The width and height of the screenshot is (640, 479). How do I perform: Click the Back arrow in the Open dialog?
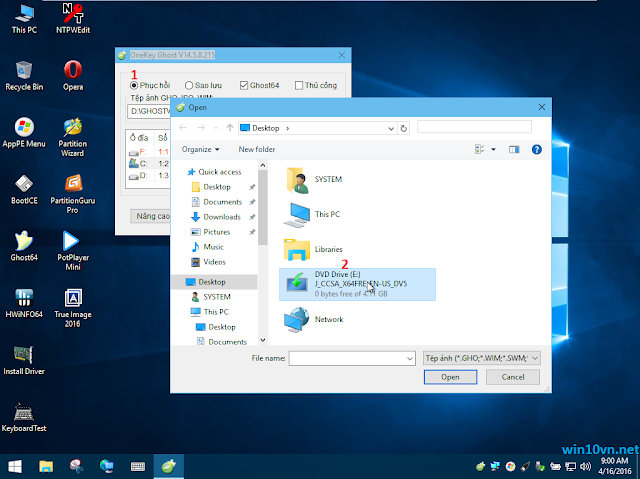(182, 128)
